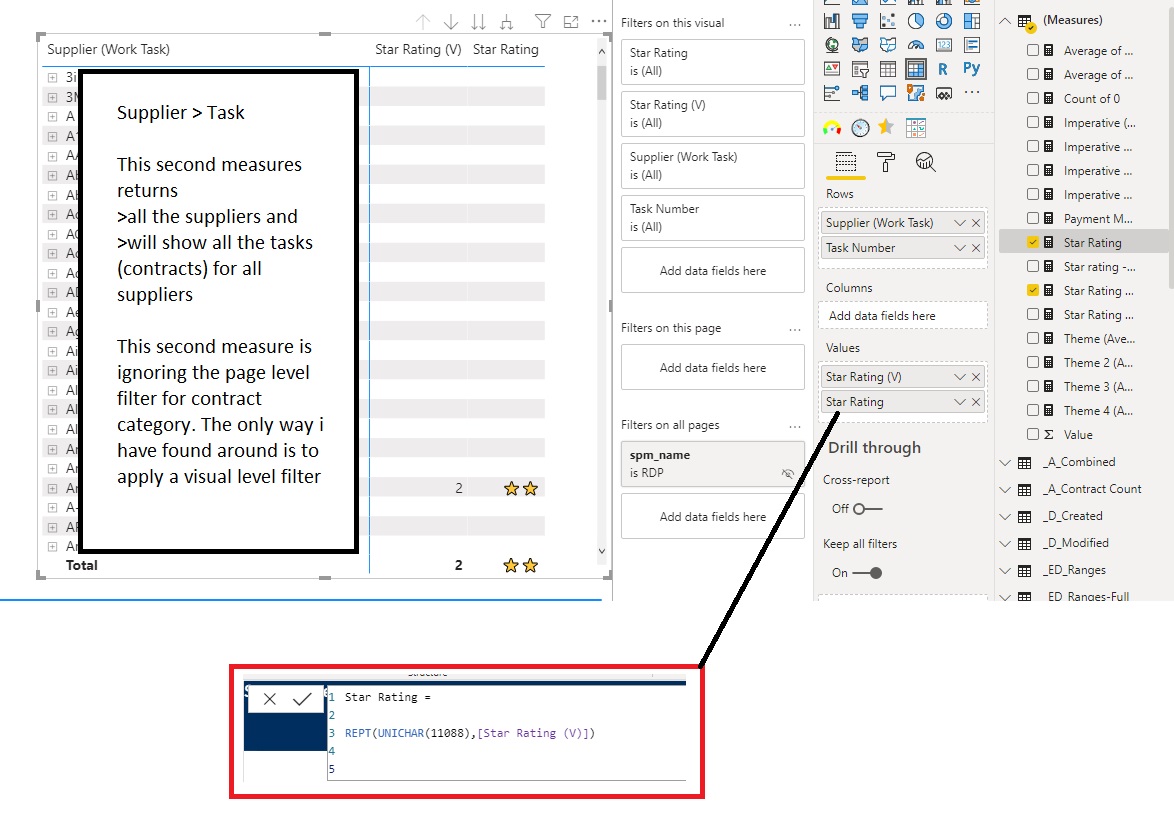This screenshot has width=1174, height=836.
Task: Switch to the Fields well tab
Action: pyautogui.click(x=845, y=162)
